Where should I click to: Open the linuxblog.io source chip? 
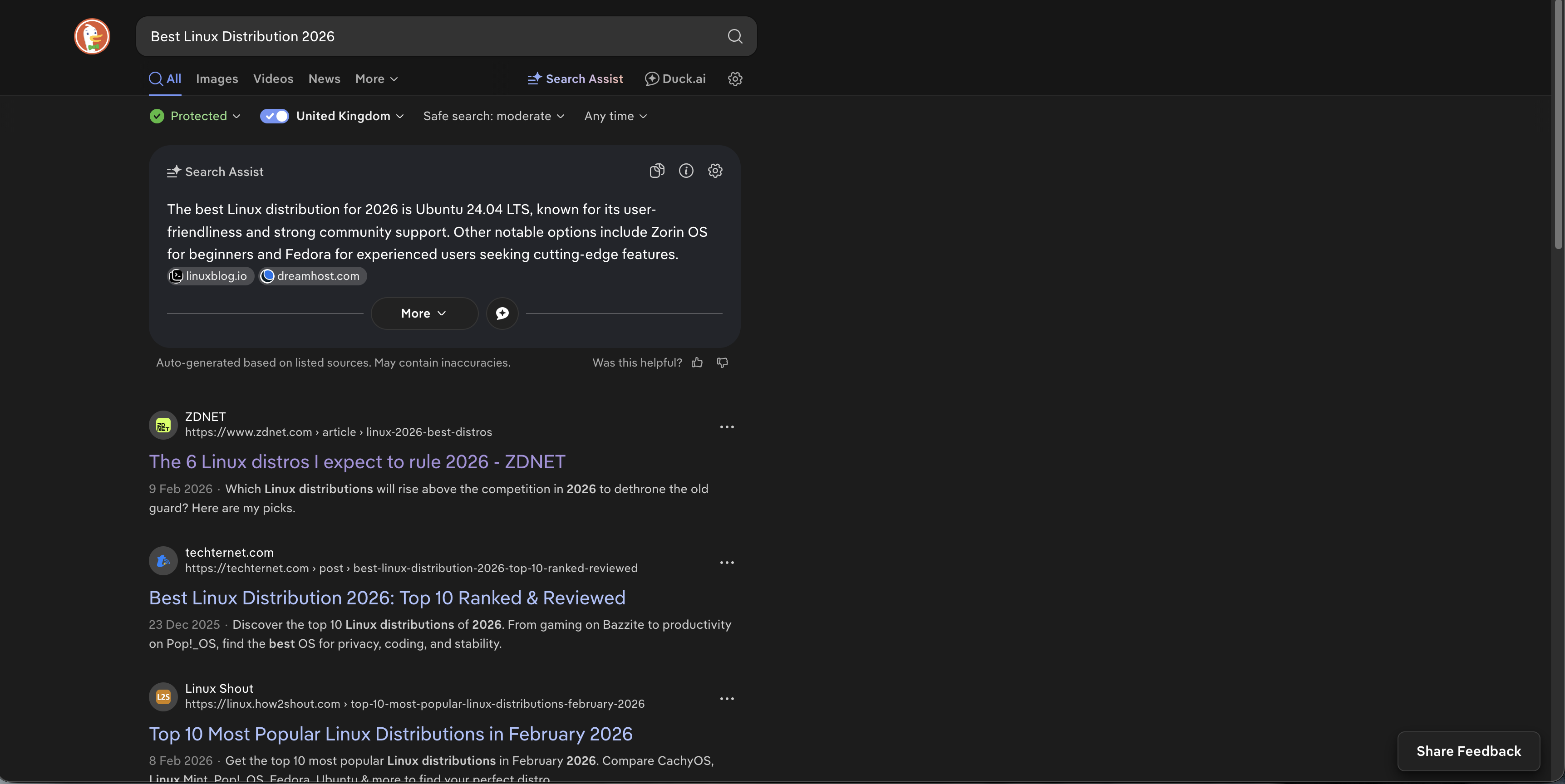(x=210, y=276)
